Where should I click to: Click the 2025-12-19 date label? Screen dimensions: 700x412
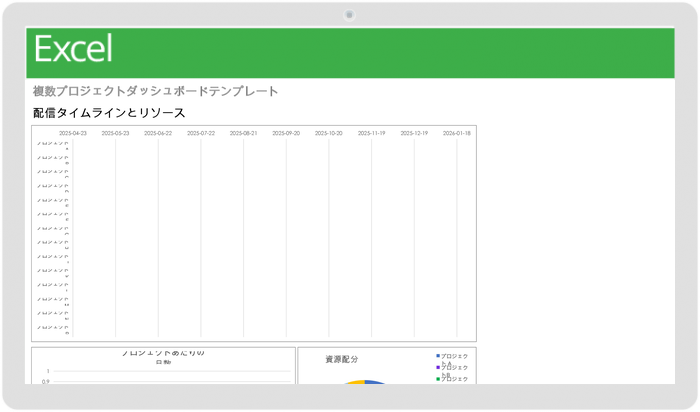[x=414, y=133]
